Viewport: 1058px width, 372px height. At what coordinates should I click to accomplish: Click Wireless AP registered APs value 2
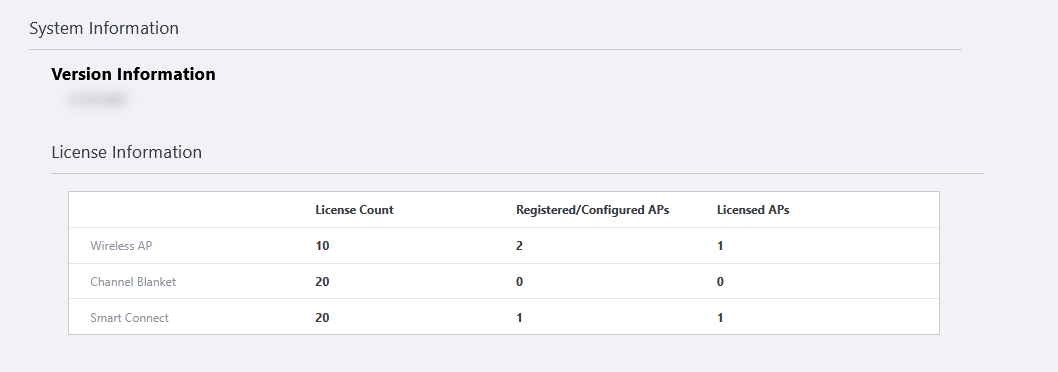click(x=520, y=246)
